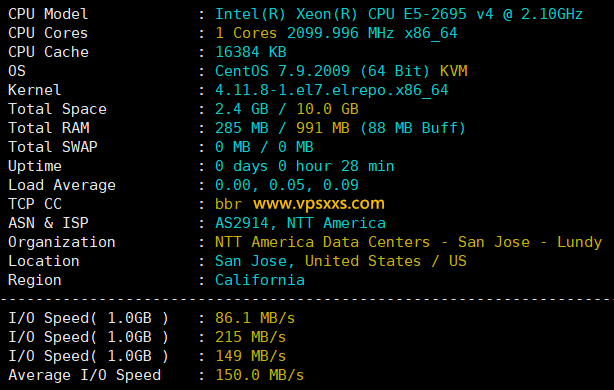Click the 'bbr' TCP congestion value
Image resolution: width=614 pixels, height=390 pixels.
(x=229, y=204)
